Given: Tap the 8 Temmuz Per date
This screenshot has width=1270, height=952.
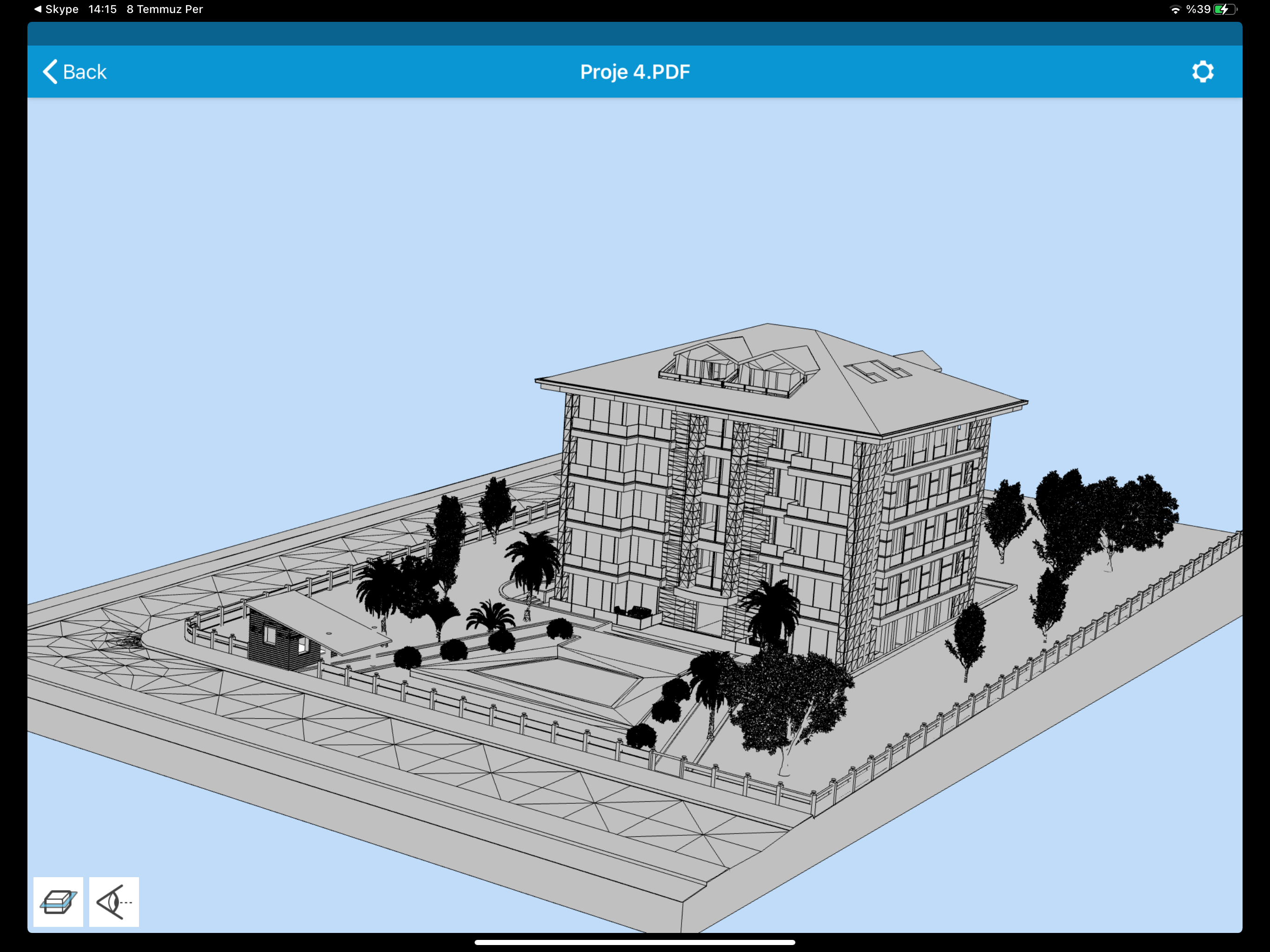Looking at the screenshot, I should (x=164, y=9).
